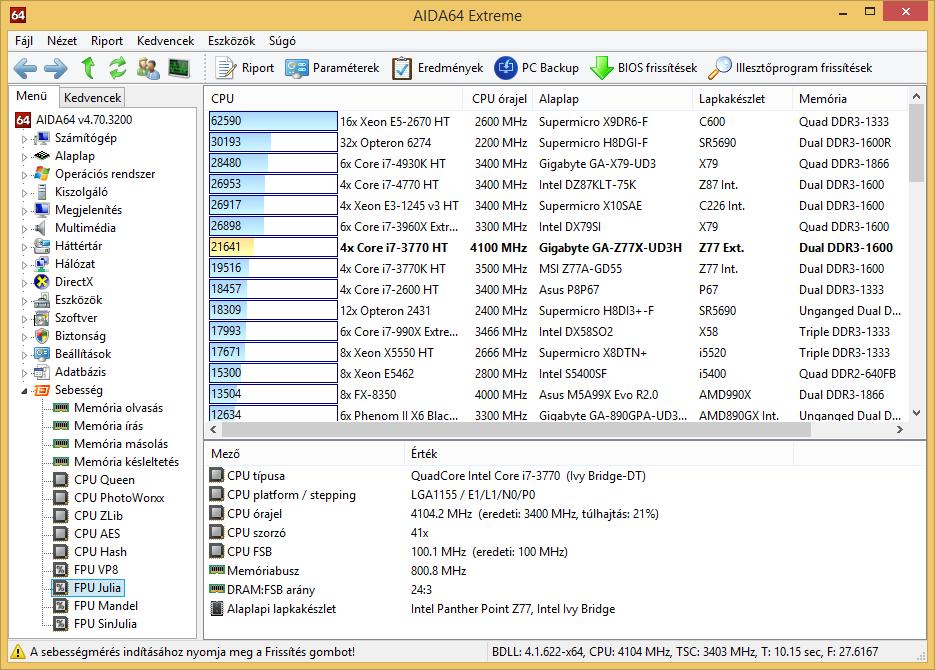Select the 8x FX-8350 result row

558,395
